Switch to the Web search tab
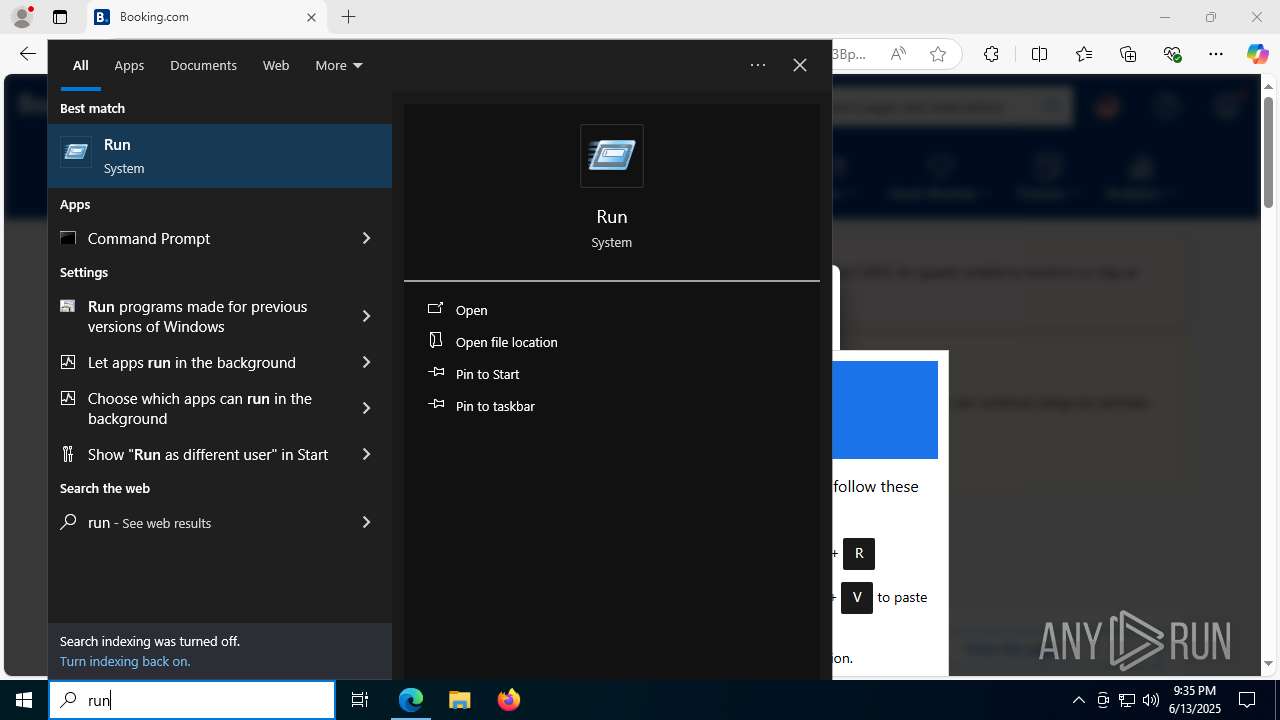The image size is (1280, 720). pos(276,65)
